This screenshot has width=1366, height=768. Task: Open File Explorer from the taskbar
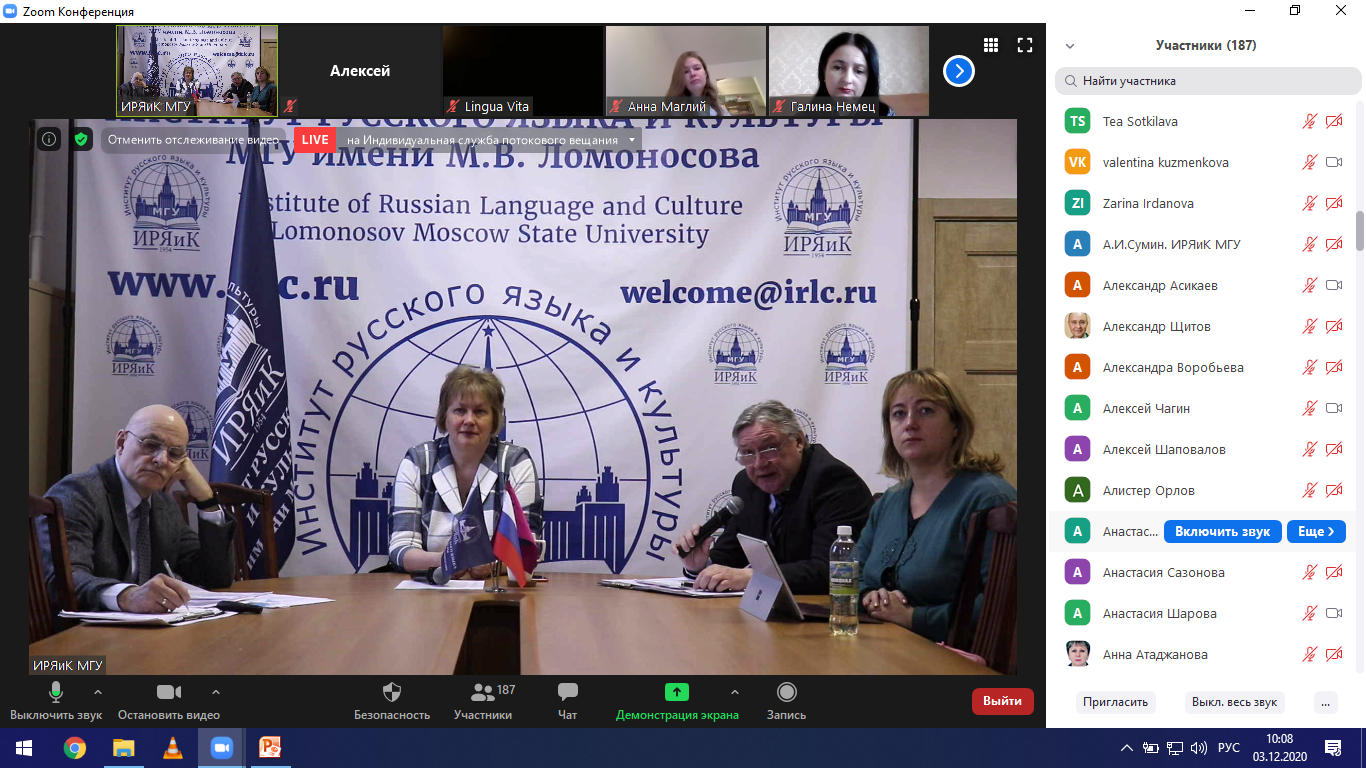click(x=123, y=747)
